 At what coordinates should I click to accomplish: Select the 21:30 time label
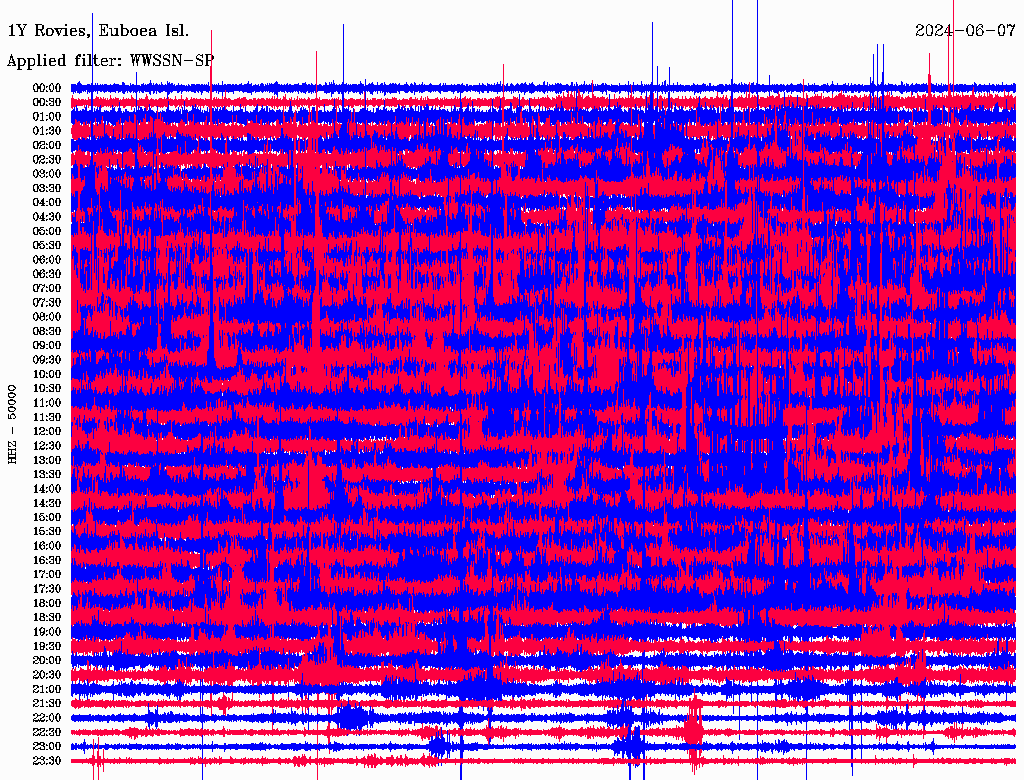47,704
